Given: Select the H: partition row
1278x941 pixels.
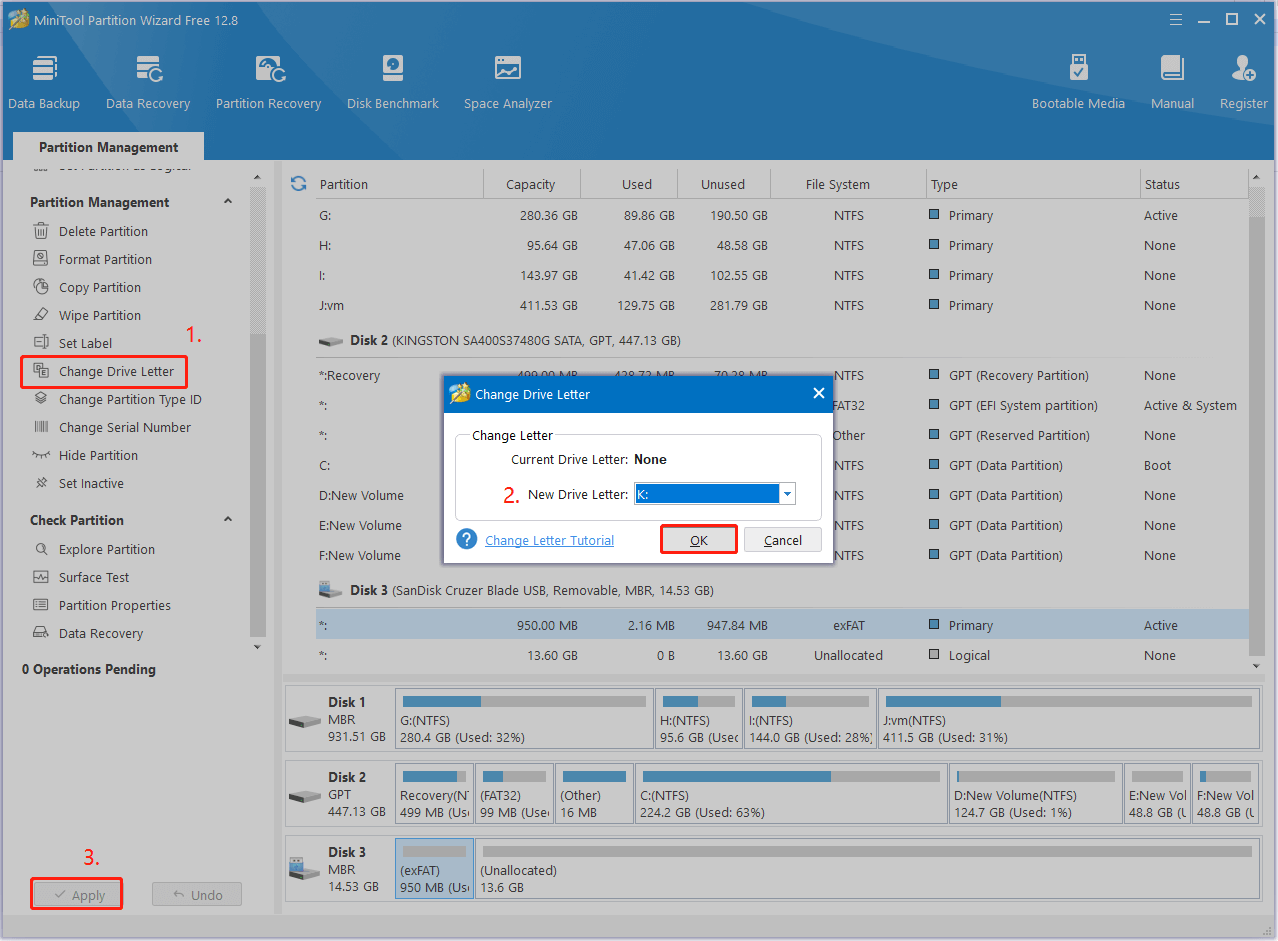Looking at the screenshot, I should 782,245.
